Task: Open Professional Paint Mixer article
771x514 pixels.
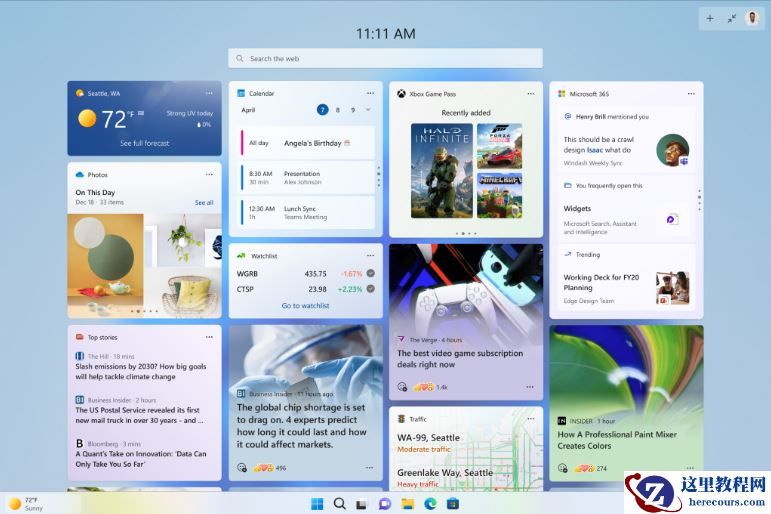Action: pyautogui.click(x=617, y=440)
